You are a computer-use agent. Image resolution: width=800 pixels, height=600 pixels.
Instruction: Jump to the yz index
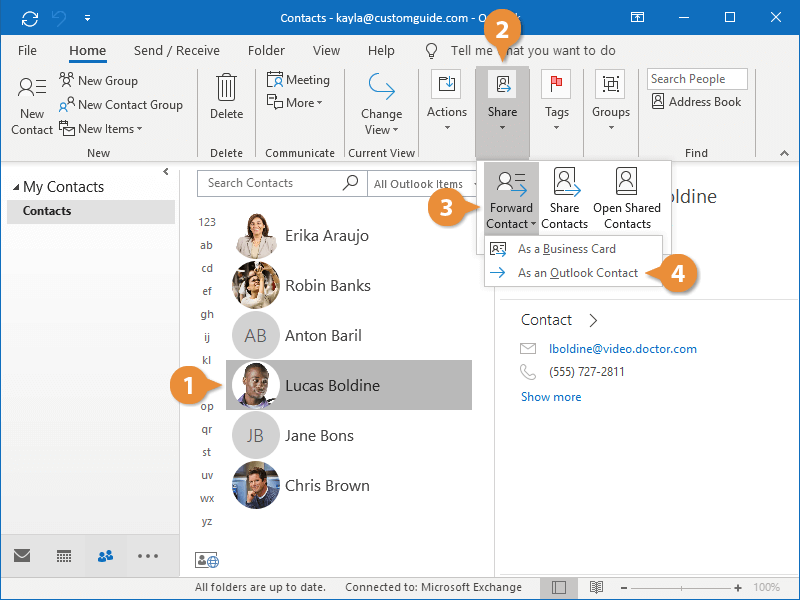207,521
